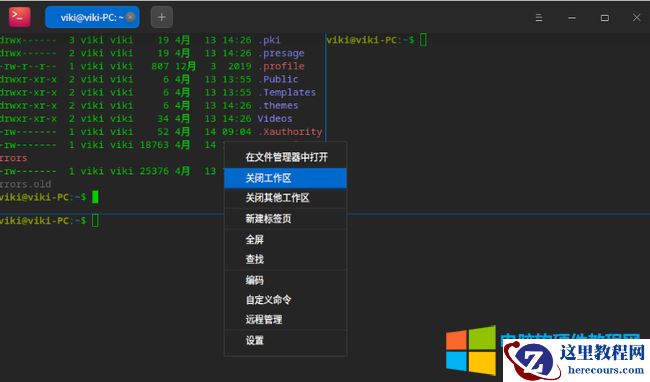Click the .Templates directory name

[x=287, y=92]
